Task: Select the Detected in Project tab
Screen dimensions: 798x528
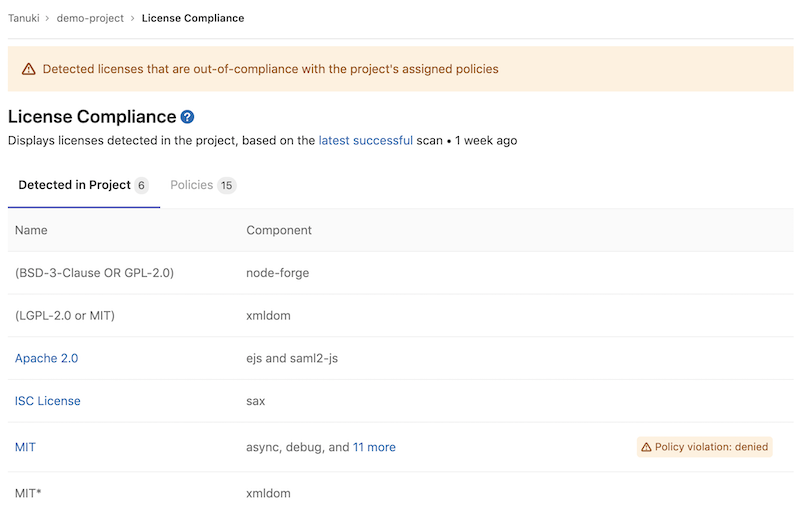Action: point(74,185)
